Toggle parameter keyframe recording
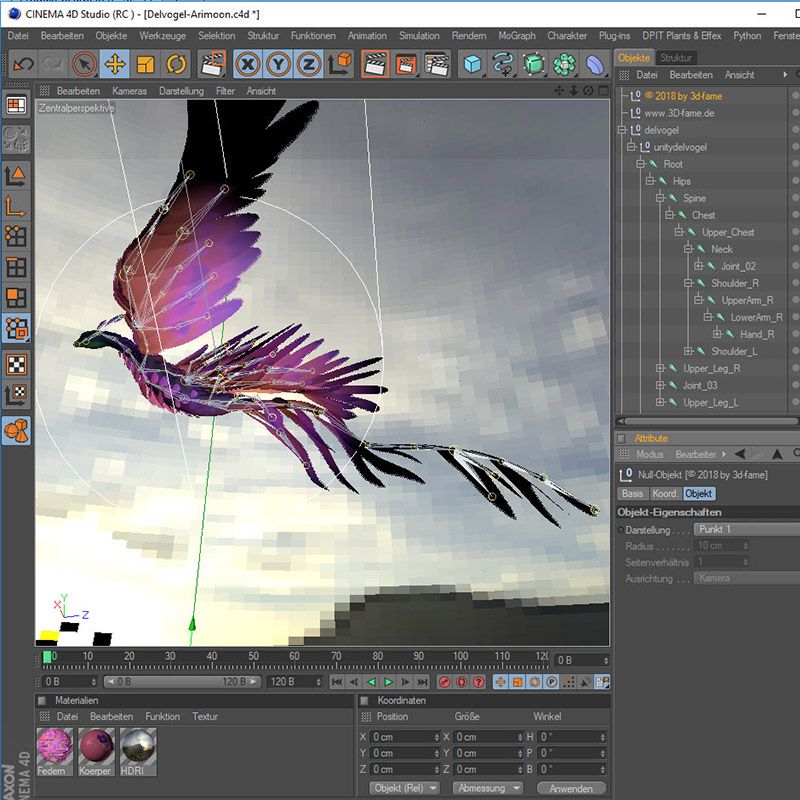The height and width of the screenshot is (800, 800). 552,682
